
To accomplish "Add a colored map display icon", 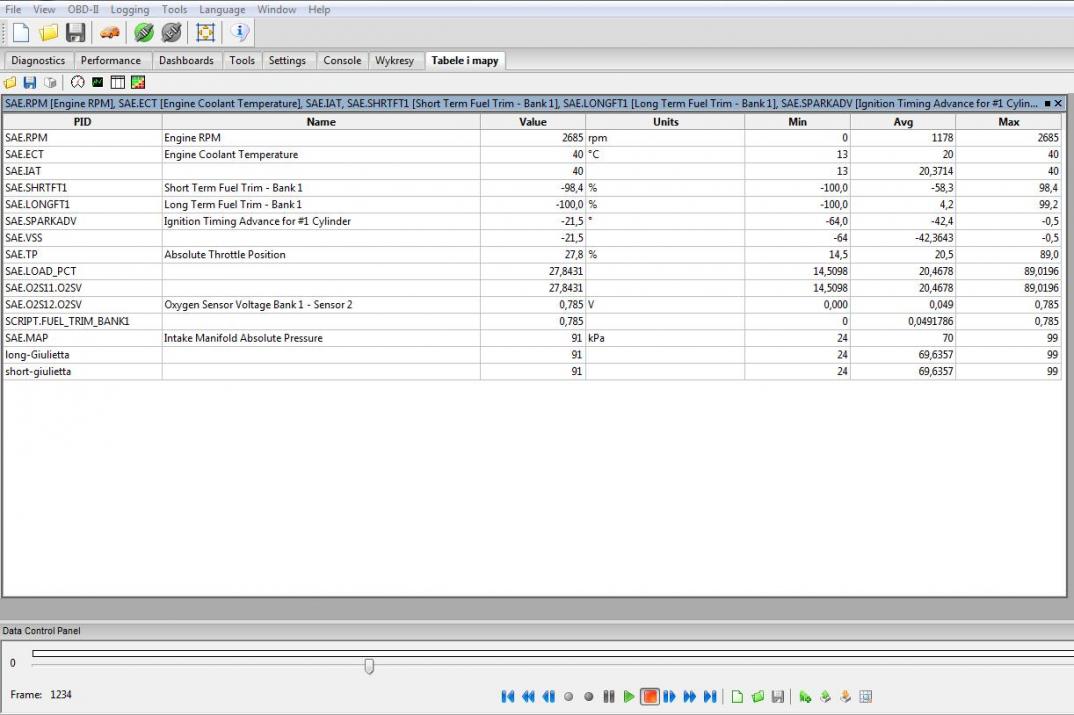I will 138,82.
